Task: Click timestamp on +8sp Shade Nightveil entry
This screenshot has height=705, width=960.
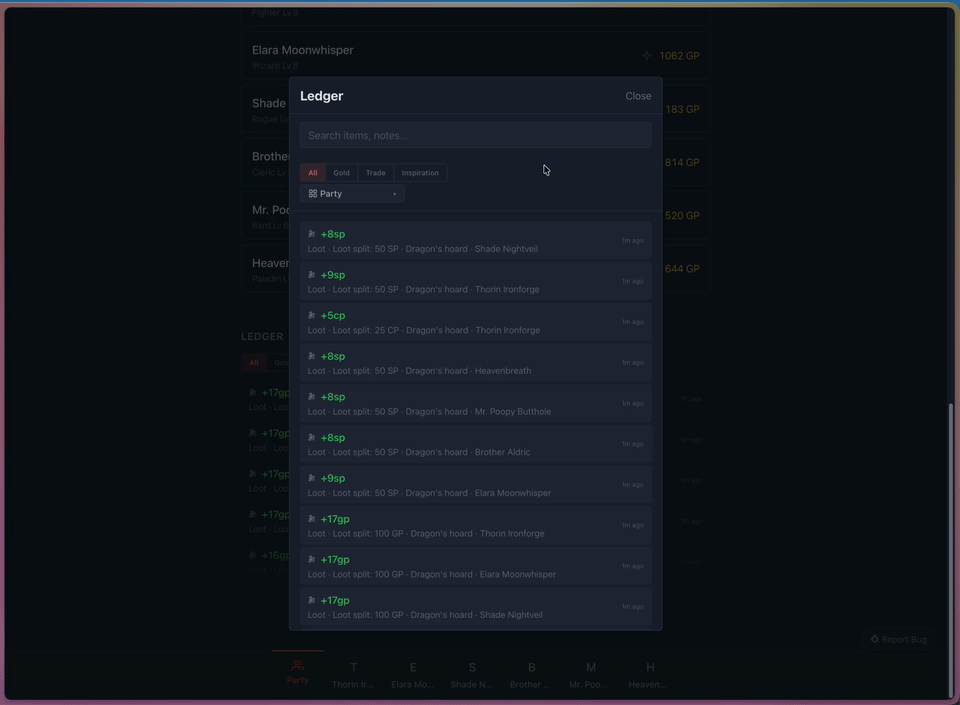Action: coord(632,241)
